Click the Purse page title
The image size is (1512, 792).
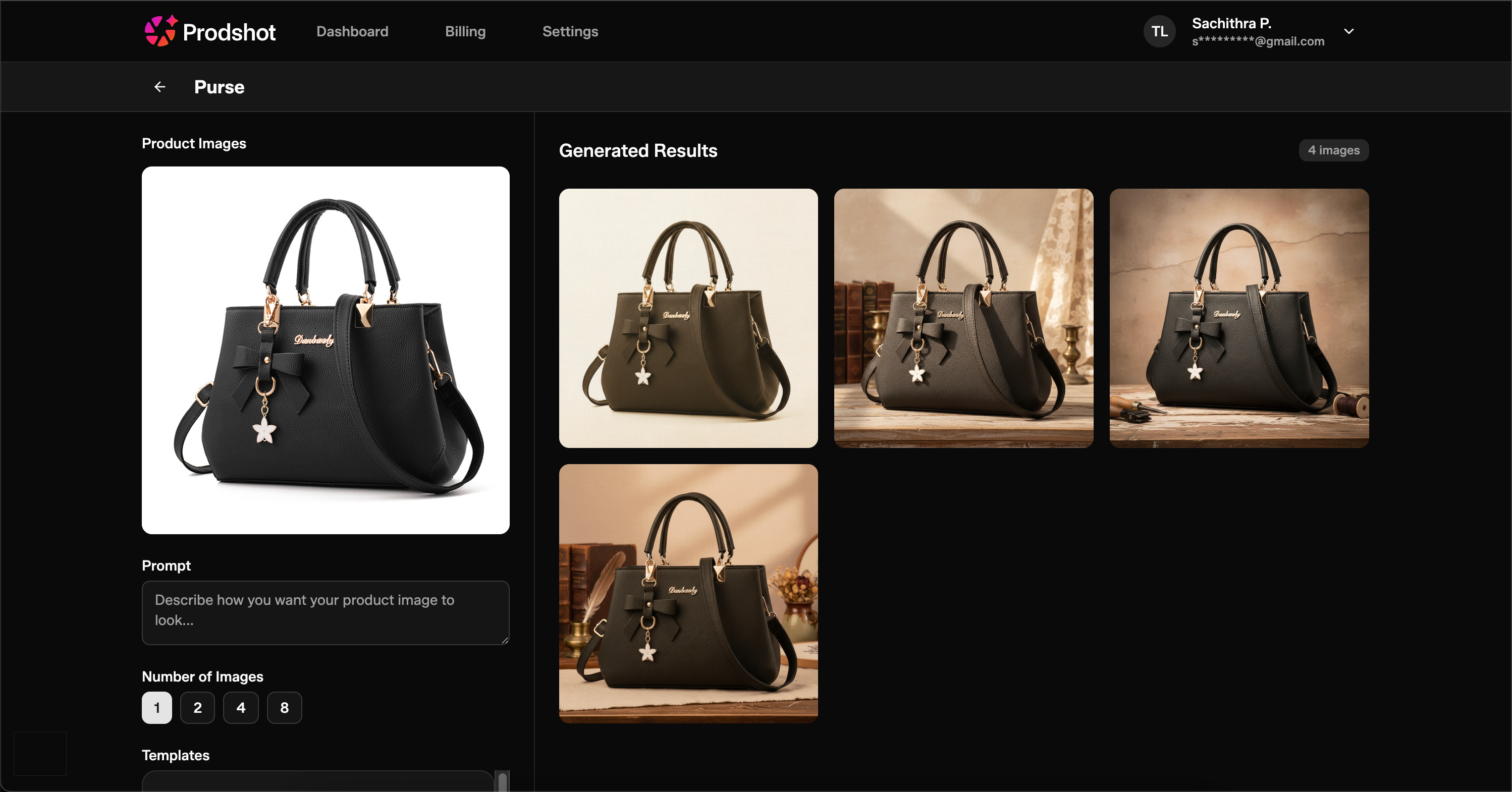click(x=219, y=87)
